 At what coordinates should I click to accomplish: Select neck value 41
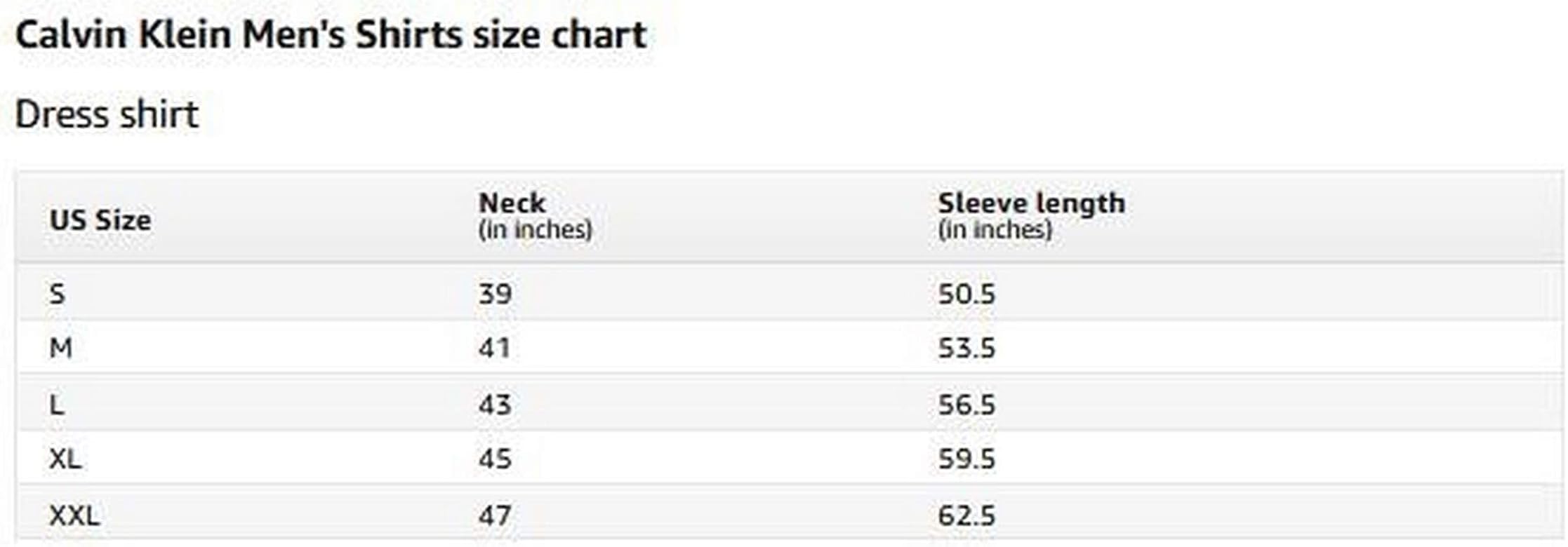pos(494,348)
